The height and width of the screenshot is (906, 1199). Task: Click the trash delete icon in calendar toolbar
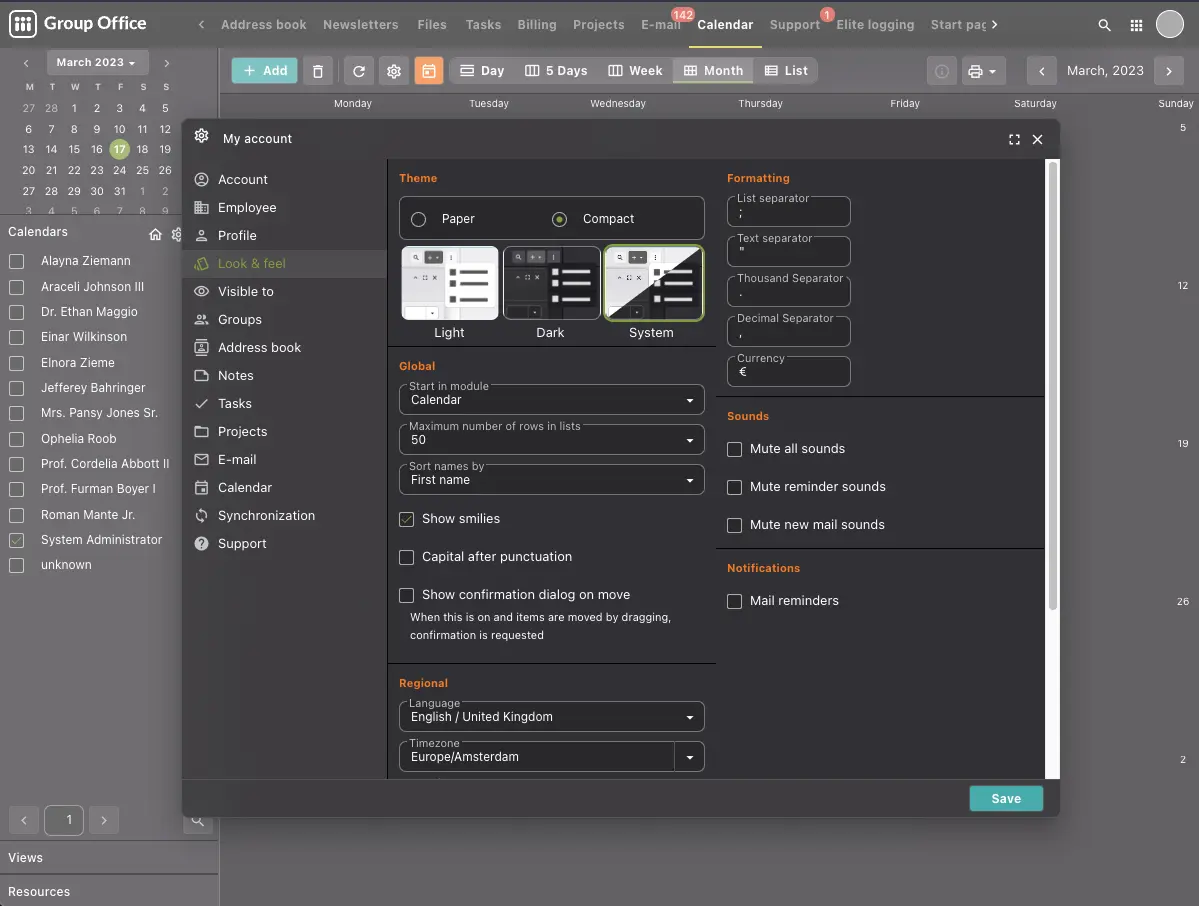pyautogui.click(x=318, y=71)
